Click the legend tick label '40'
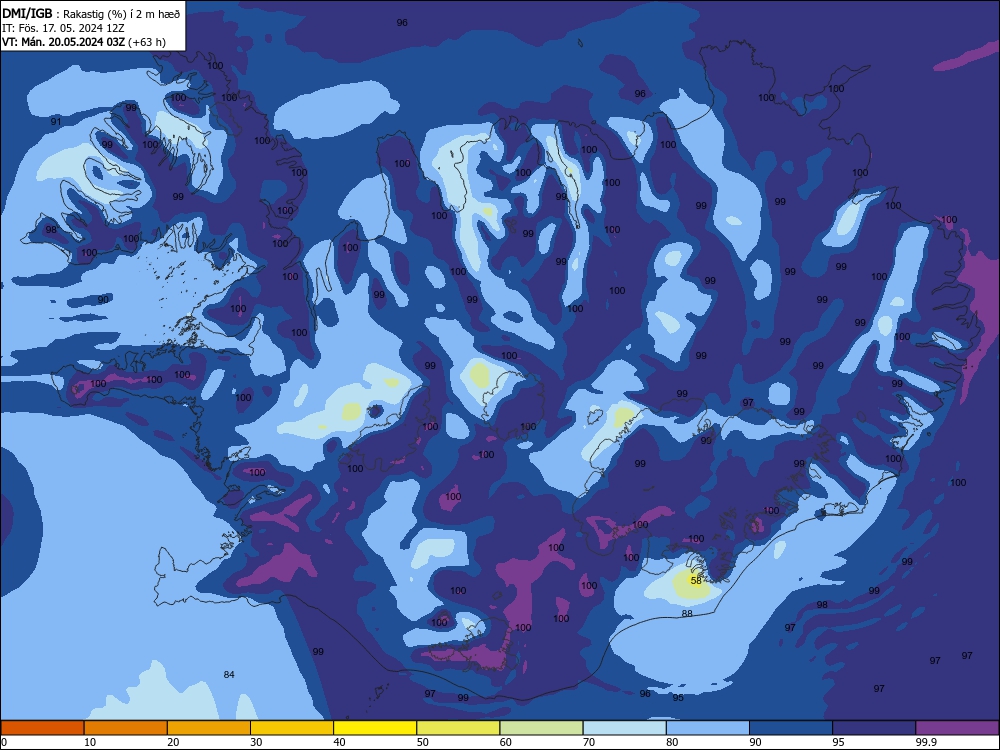Viewport: 1000px width, 750px height. coord(339,742)
